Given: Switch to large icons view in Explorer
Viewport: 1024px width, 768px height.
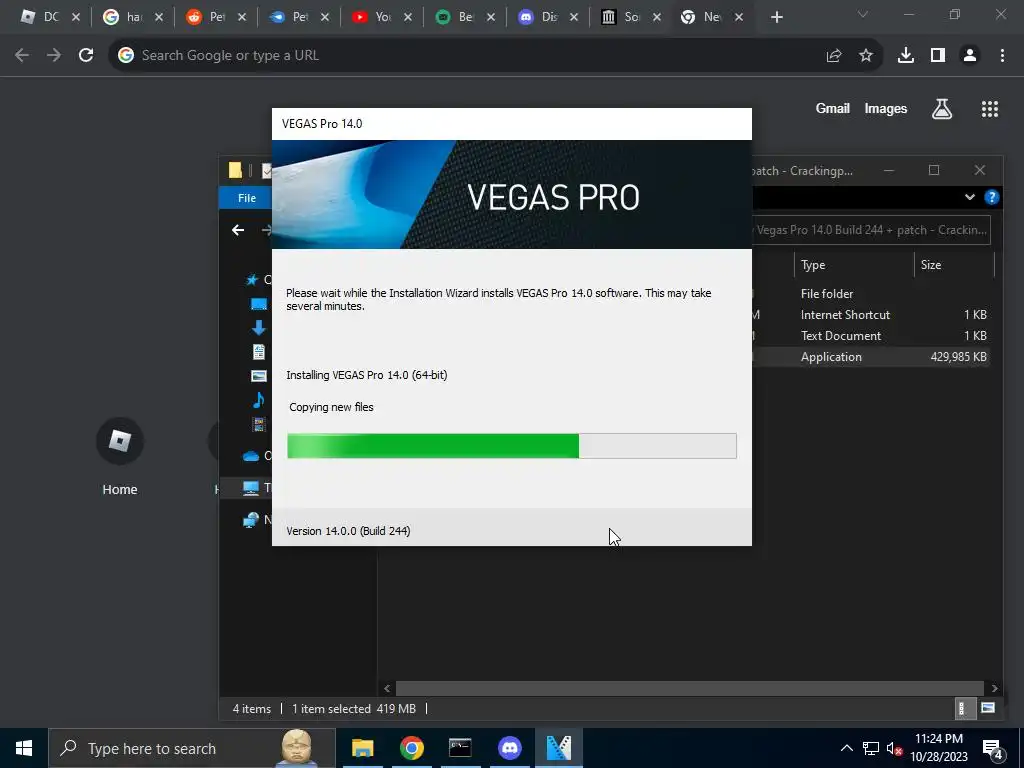Looking at the screenshot, I should pyautogui.click(x=987, y=709).
